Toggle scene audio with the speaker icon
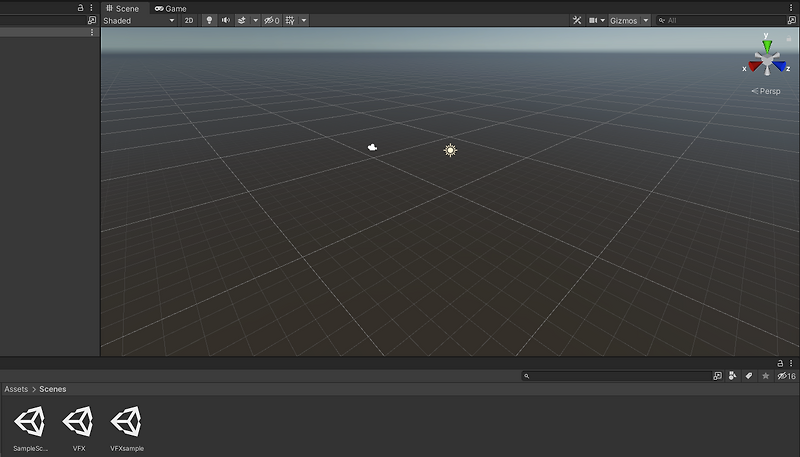Screen dimensions: 800x457 point(226,20)
